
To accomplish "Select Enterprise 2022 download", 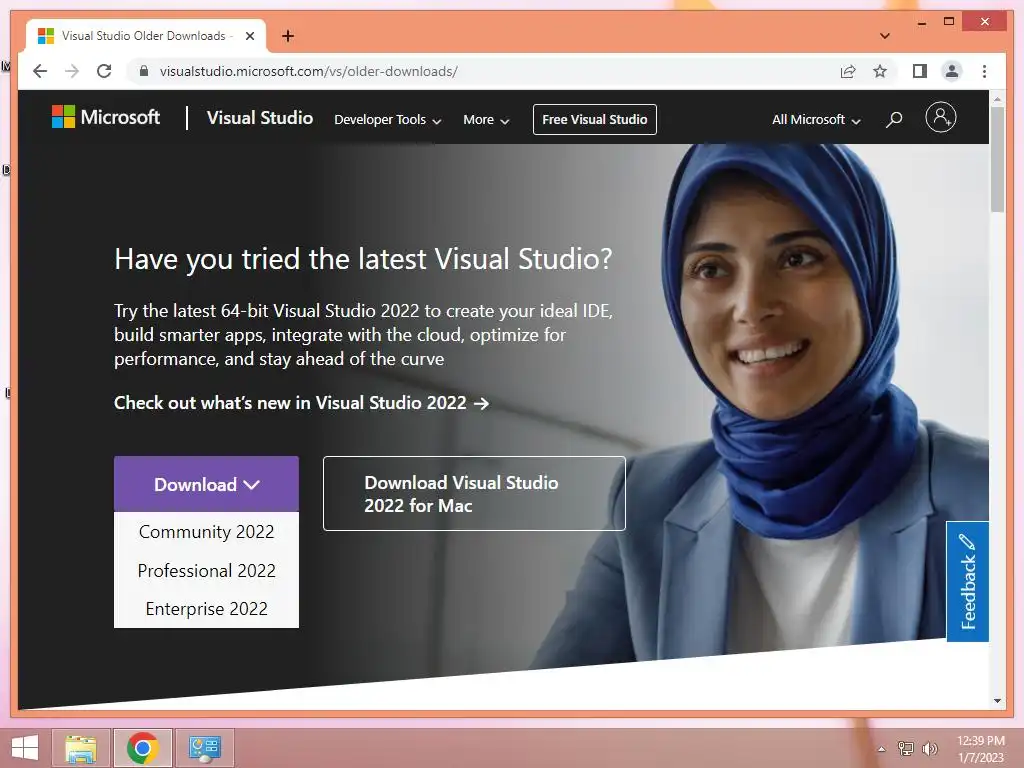I will point(206,609).
